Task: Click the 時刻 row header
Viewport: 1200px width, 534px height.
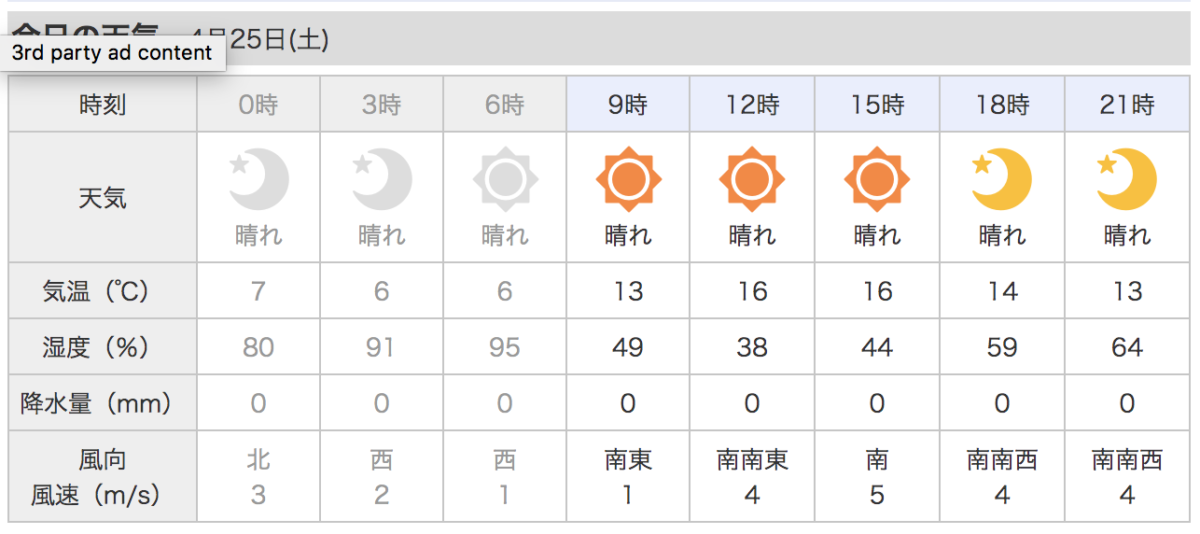Action: click(x=103, y=104)
